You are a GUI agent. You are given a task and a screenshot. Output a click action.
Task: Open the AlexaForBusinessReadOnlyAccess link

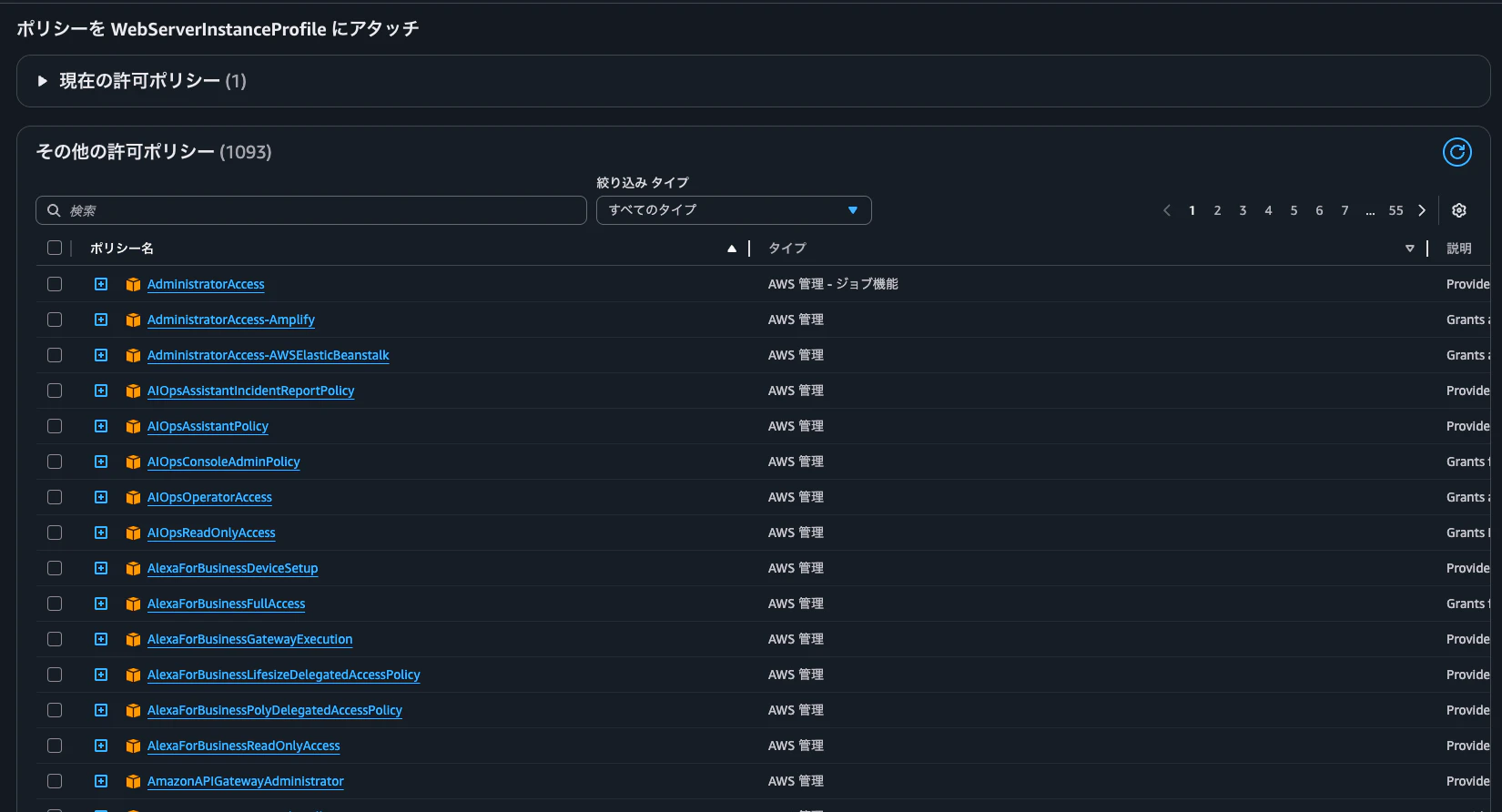click(243, 746)
